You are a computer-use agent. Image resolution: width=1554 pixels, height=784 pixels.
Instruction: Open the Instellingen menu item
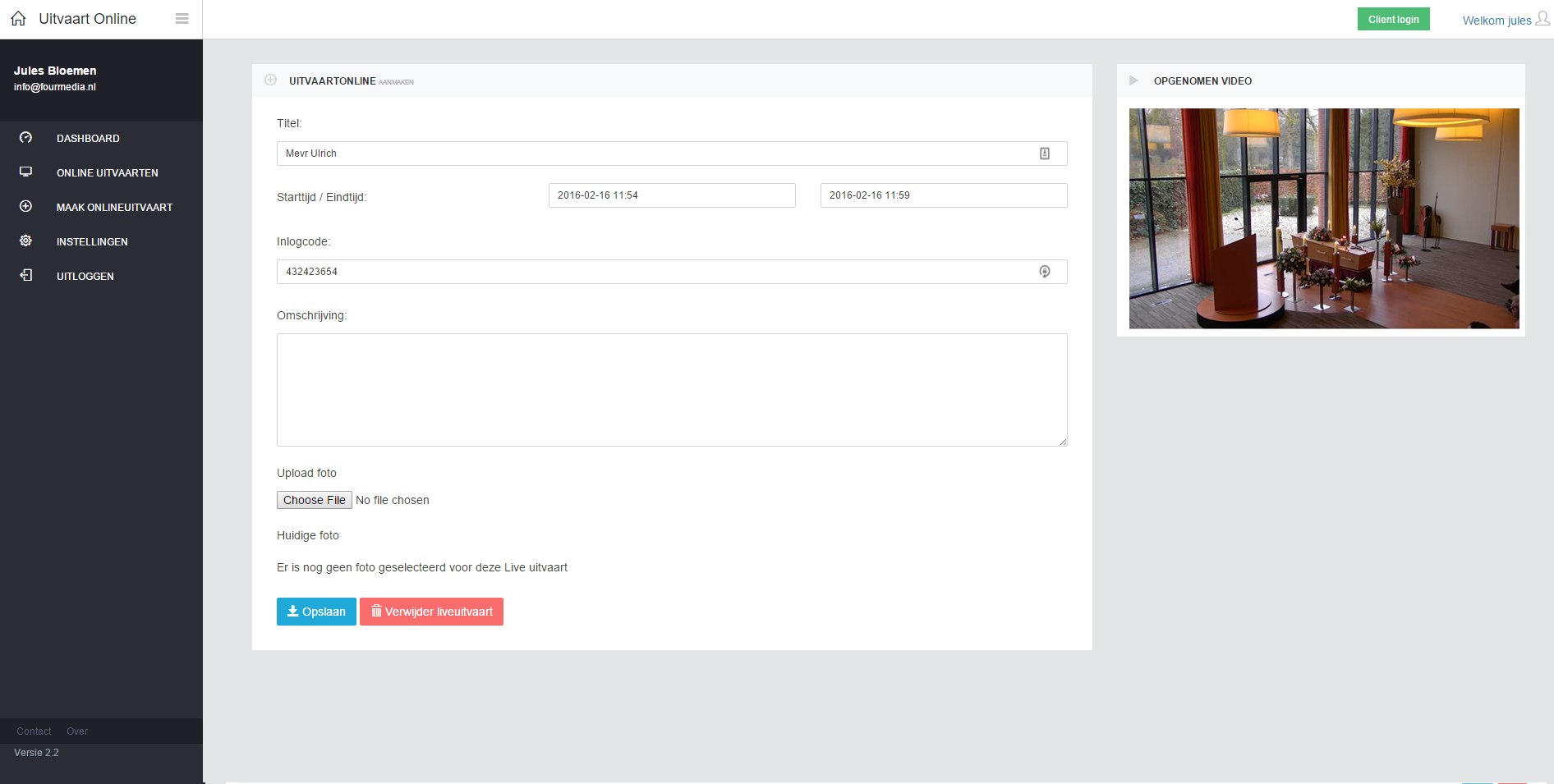92,242
